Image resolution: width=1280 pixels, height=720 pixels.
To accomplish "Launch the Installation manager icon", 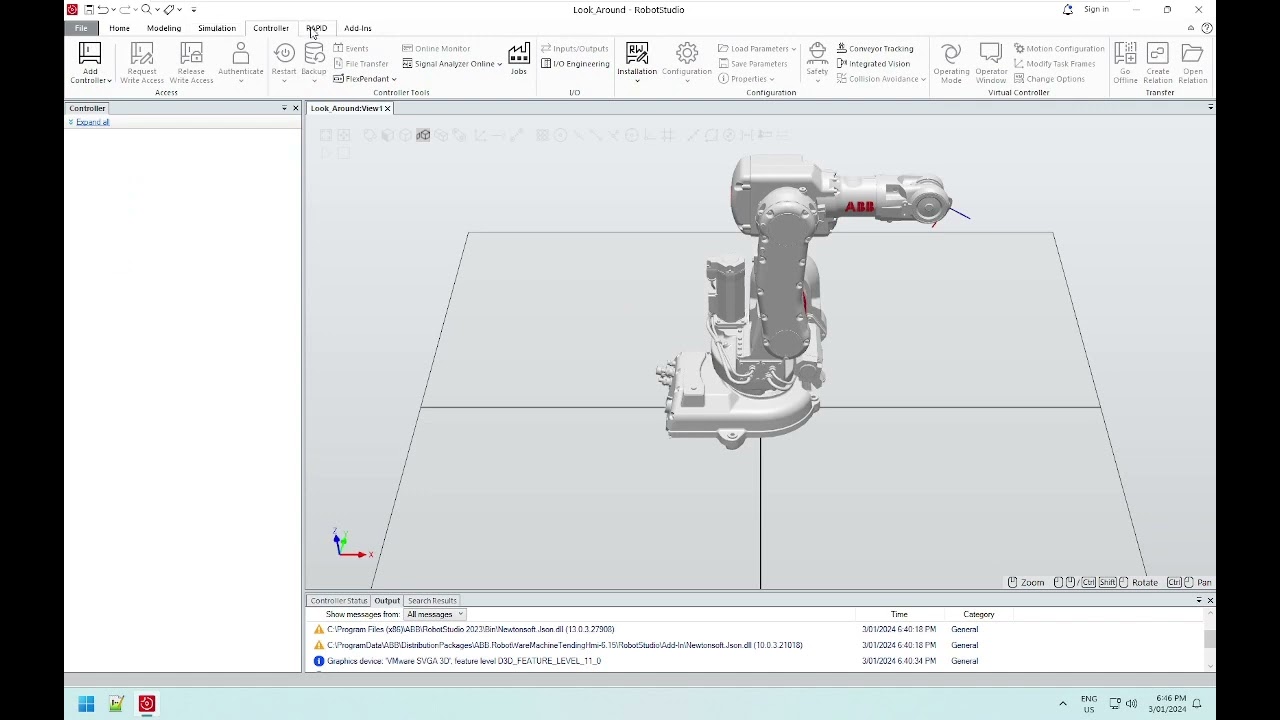I will coord(637,54).
